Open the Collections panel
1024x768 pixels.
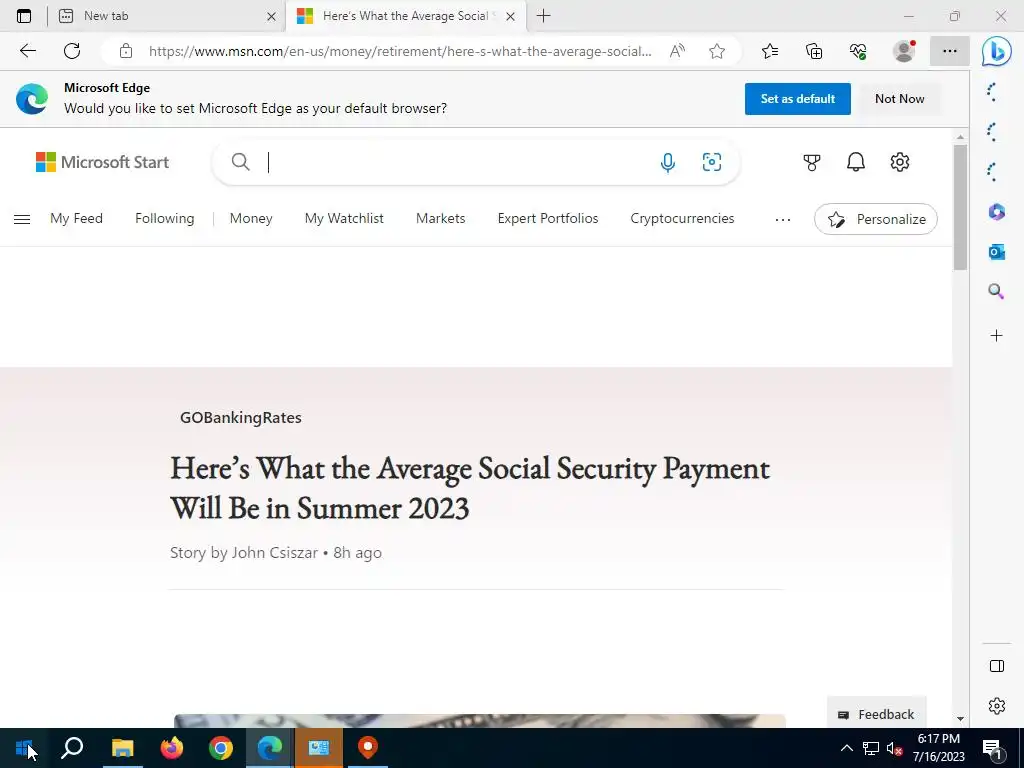pyautogui.click(x=814, y=51)
